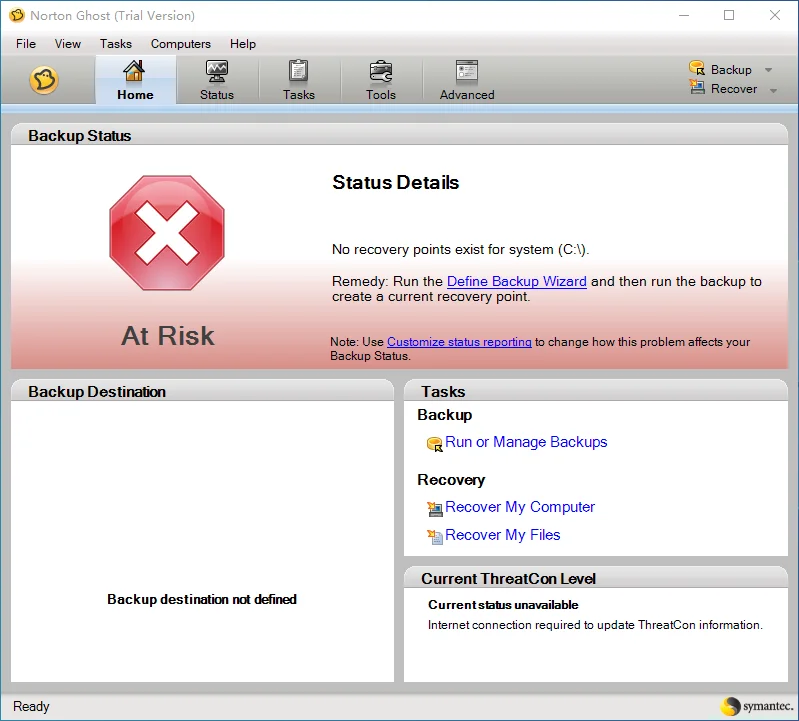Click the Tasks panel header

pos(596,391)
